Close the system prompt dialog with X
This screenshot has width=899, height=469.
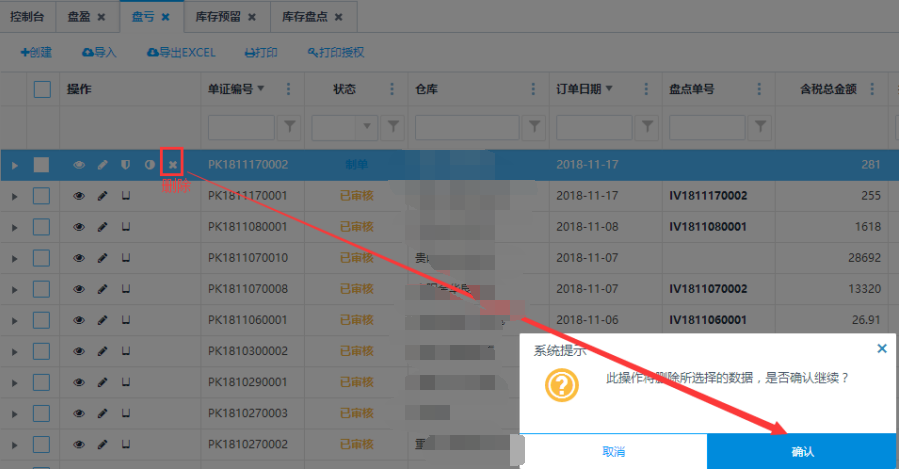pos(881,349)
